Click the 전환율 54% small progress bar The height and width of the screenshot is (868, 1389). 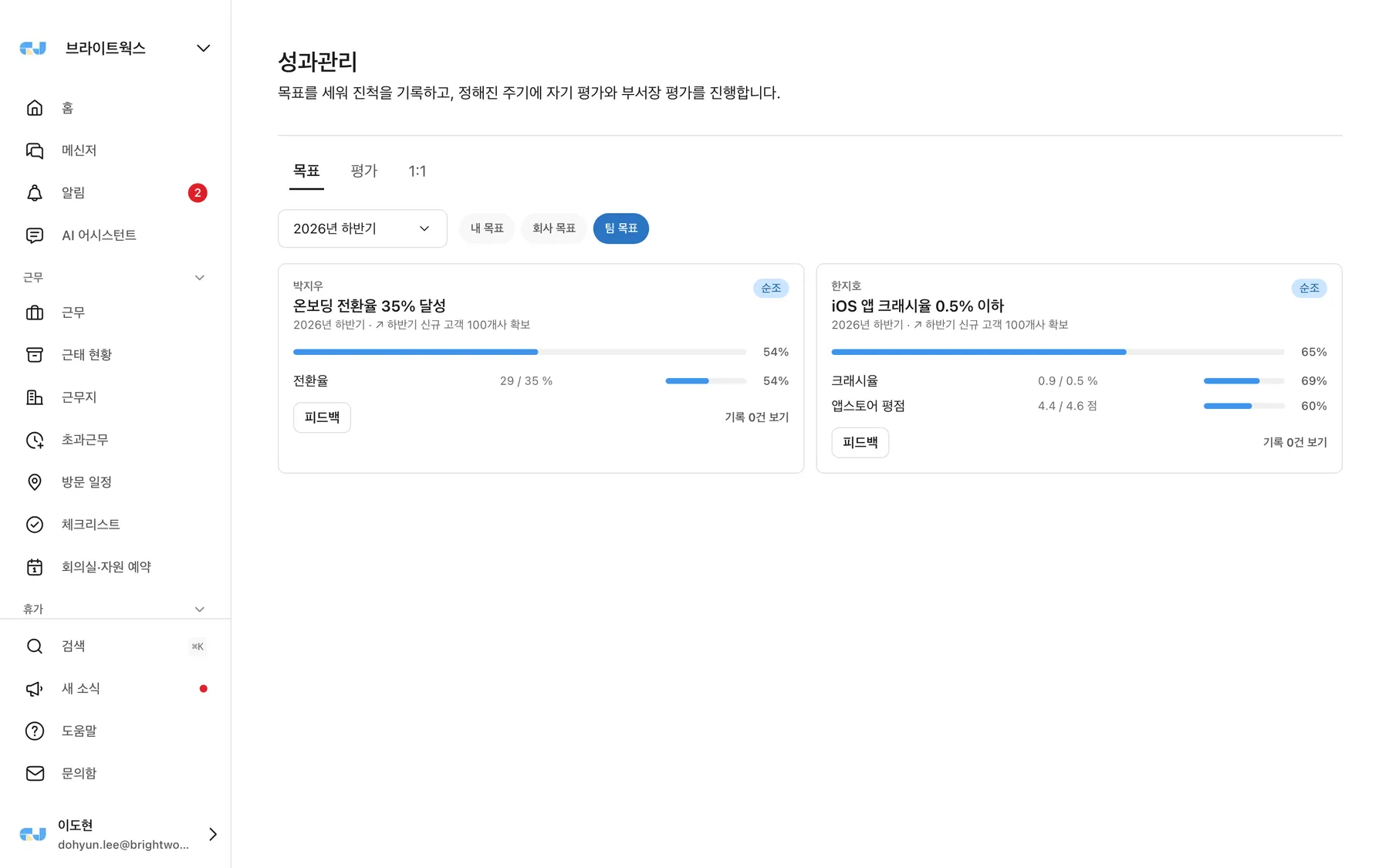pyautogui.click(x=706, y=381)
